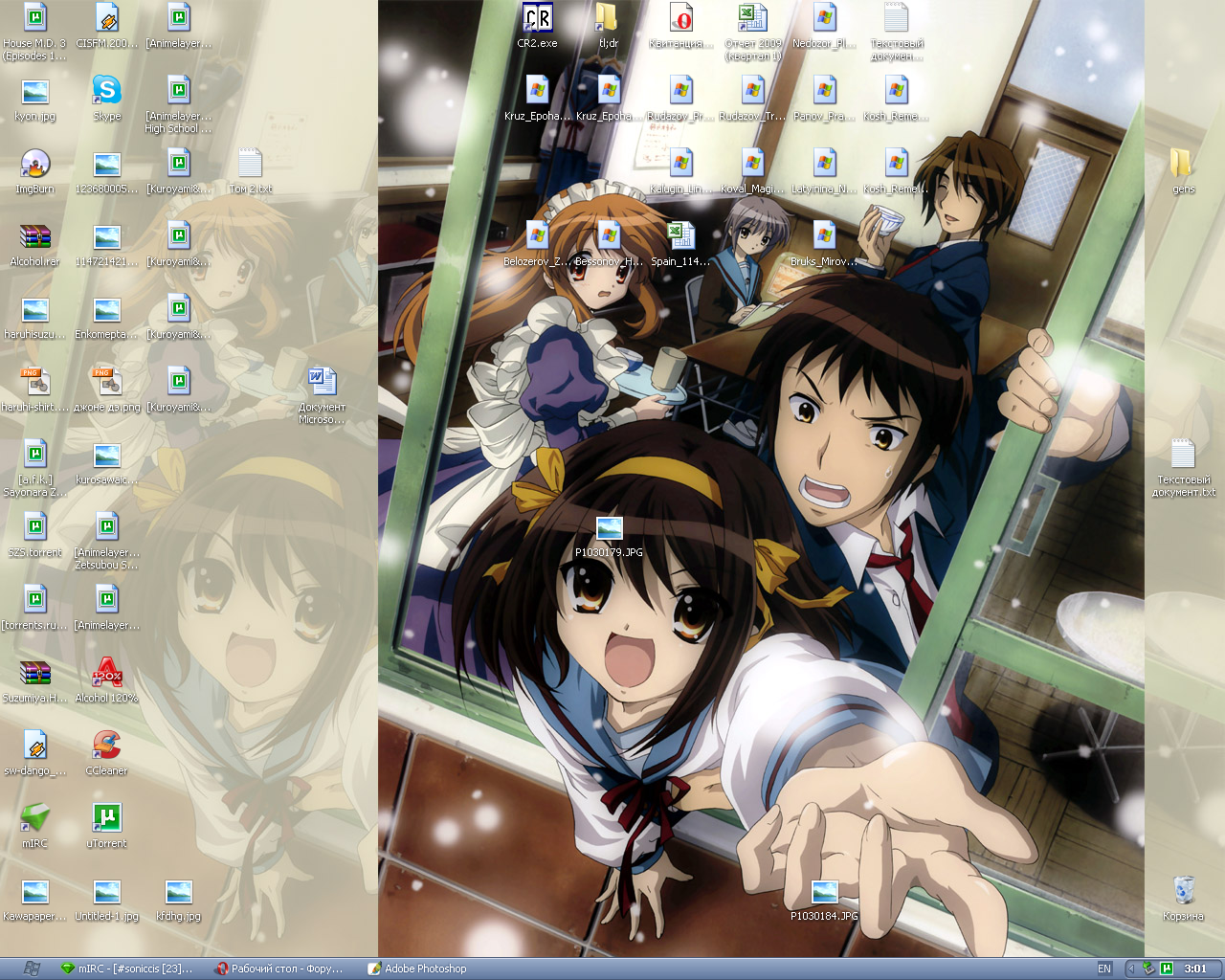Select the Suzumiya H... archive
Image resolution: width=1225 pixels, height=980 pixels.
click(x=35, y=680)
